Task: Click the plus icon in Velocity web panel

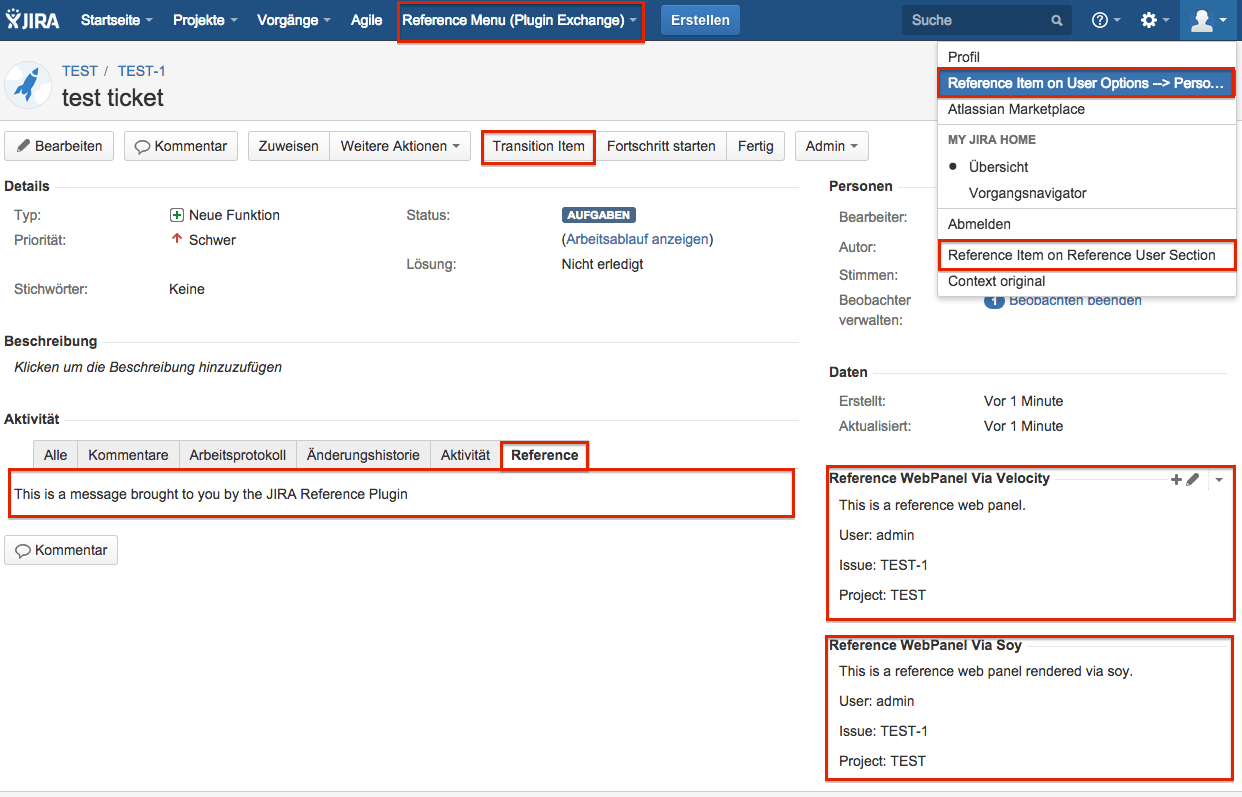Action: coord(1176,480)
